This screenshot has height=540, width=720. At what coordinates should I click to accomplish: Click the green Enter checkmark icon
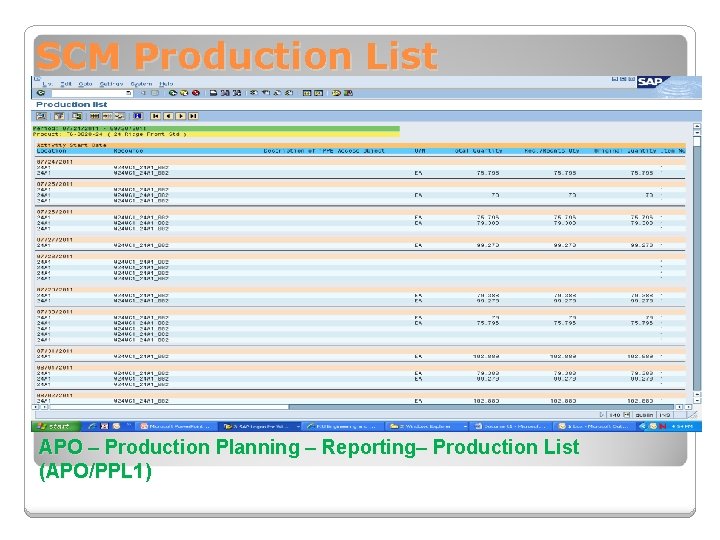pos(41,93)
